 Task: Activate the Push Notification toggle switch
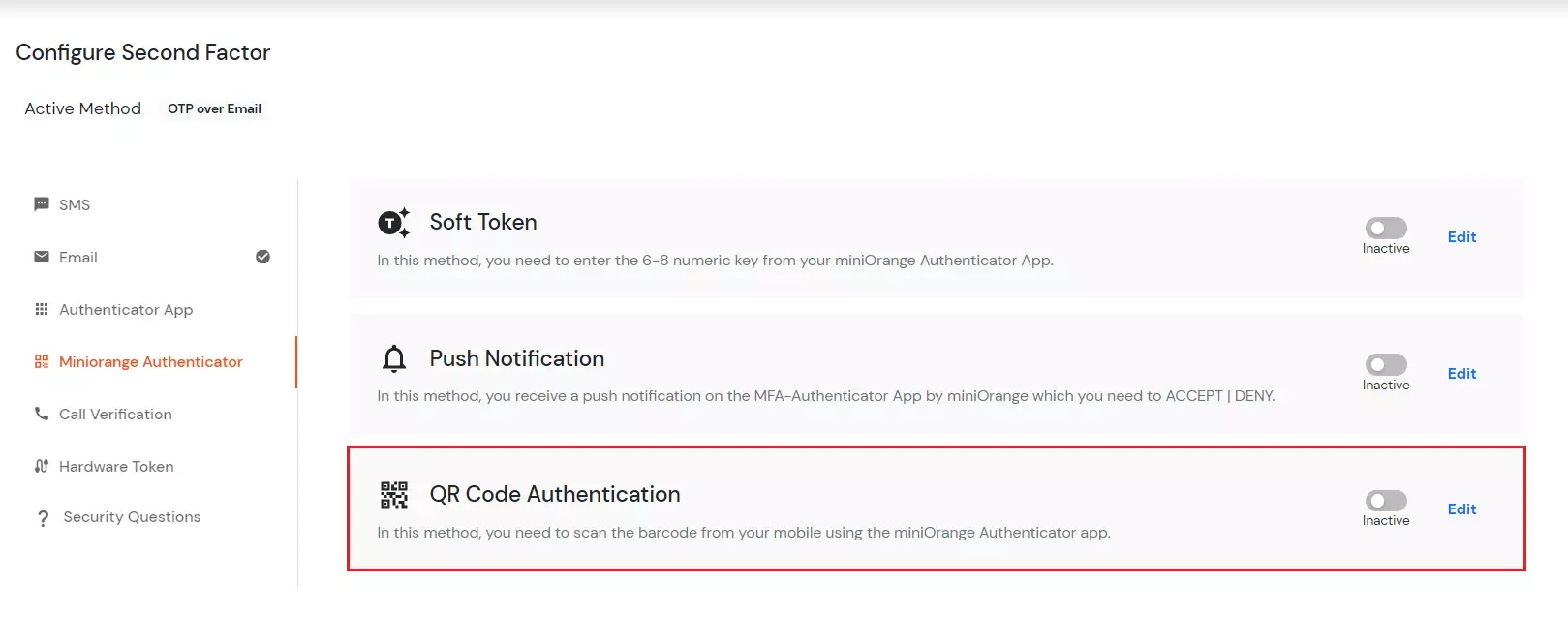1385,366
